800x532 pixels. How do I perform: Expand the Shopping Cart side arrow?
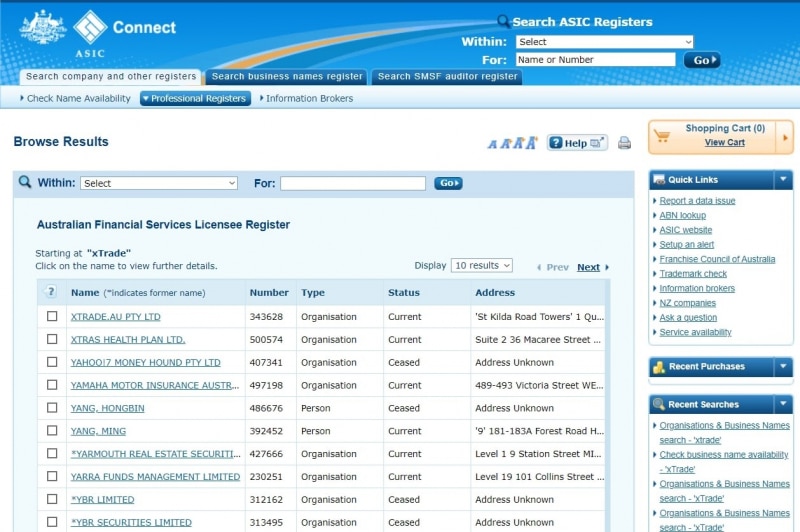click(785, 137)
